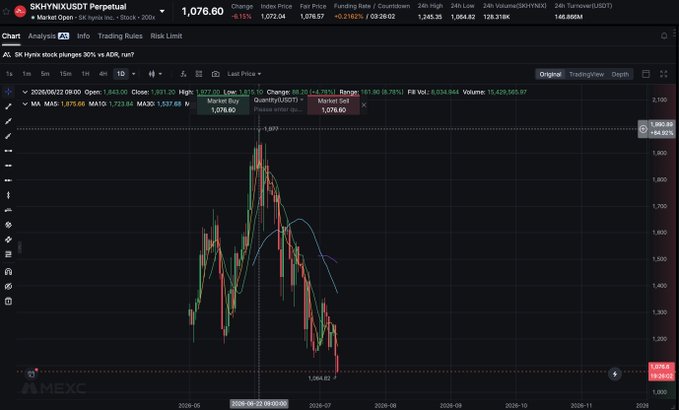The width and height of the screenshot is (679, 410).
Task: Open the headline 'SK Hynix stock plunges 30% vs ADR'
Action: [74, 55]
